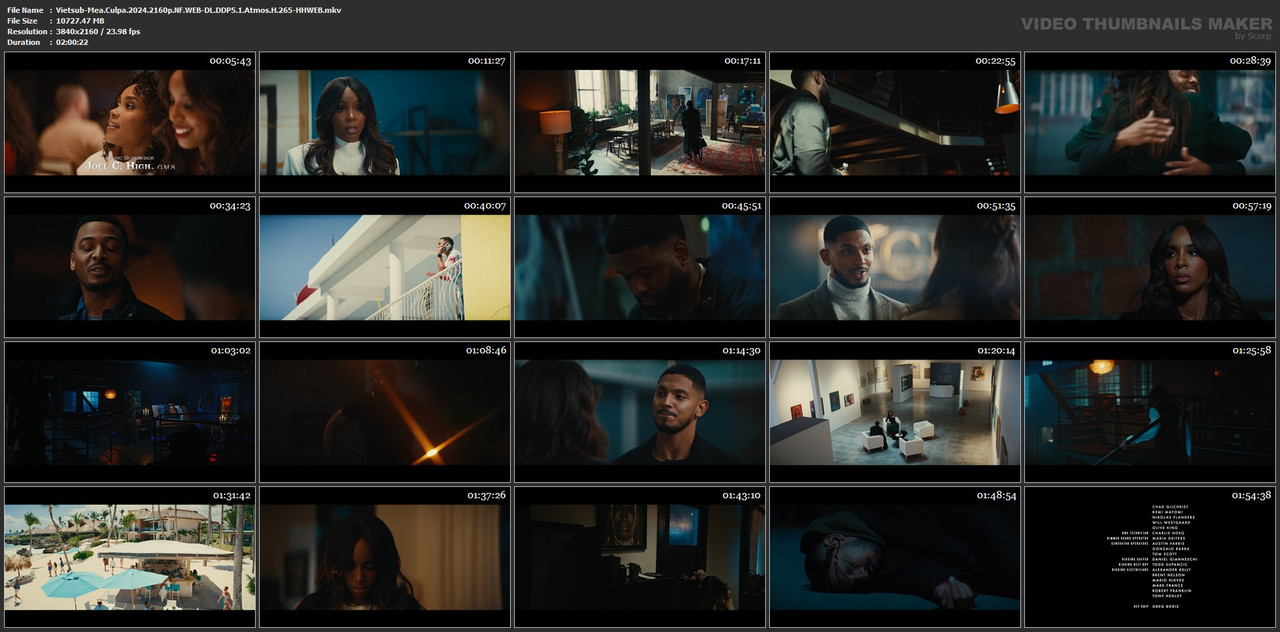1280x632 pixels.
Task: Select the thumbnail at 01:43:10
Action: [640, 557]
